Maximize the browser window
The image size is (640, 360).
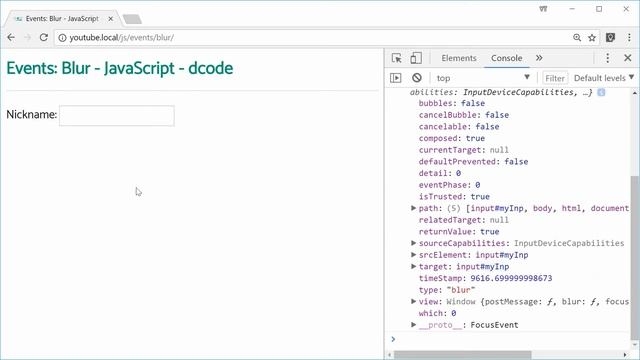click(599, 9)
